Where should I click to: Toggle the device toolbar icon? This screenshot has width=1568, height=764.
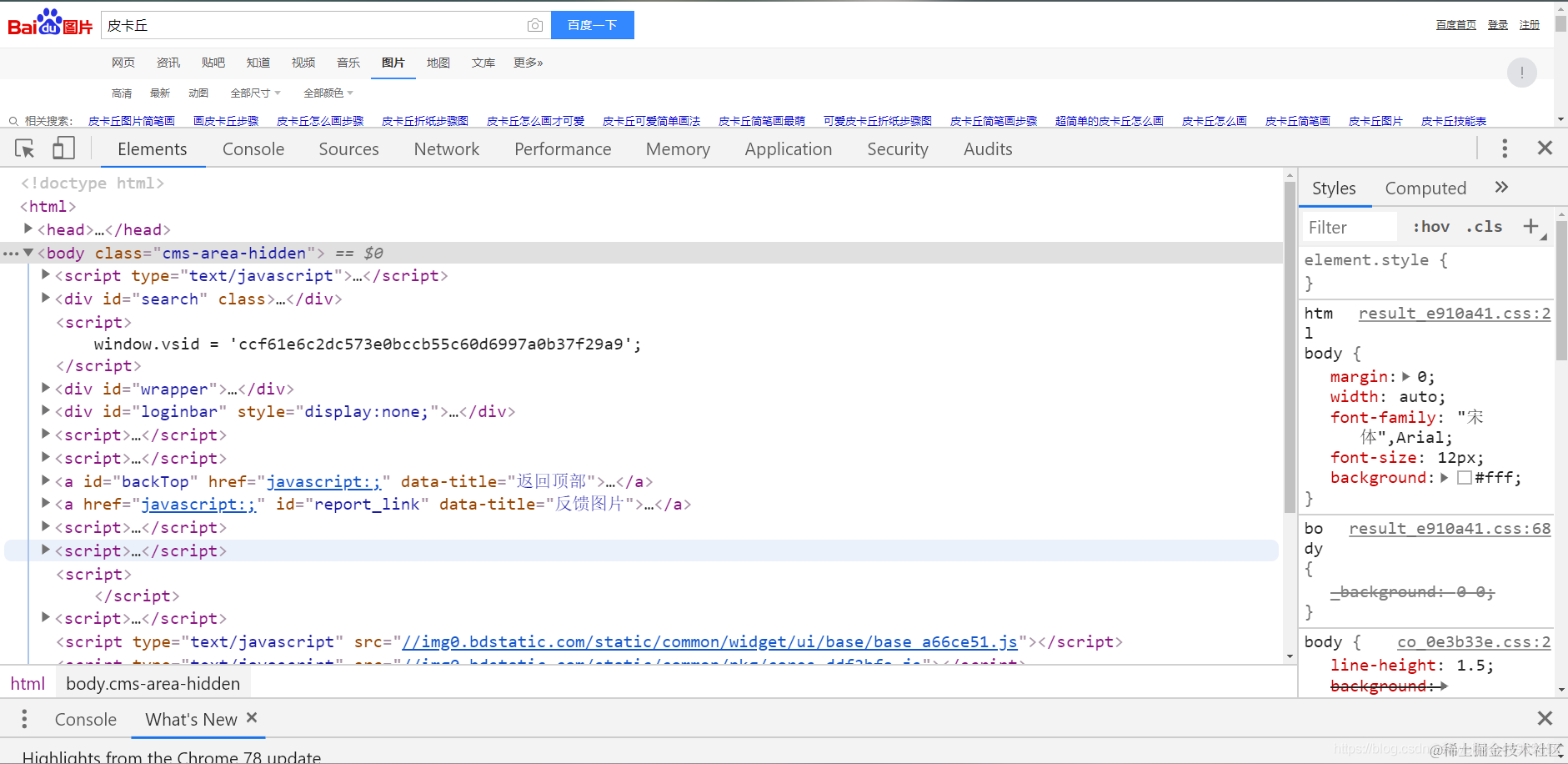63,148
